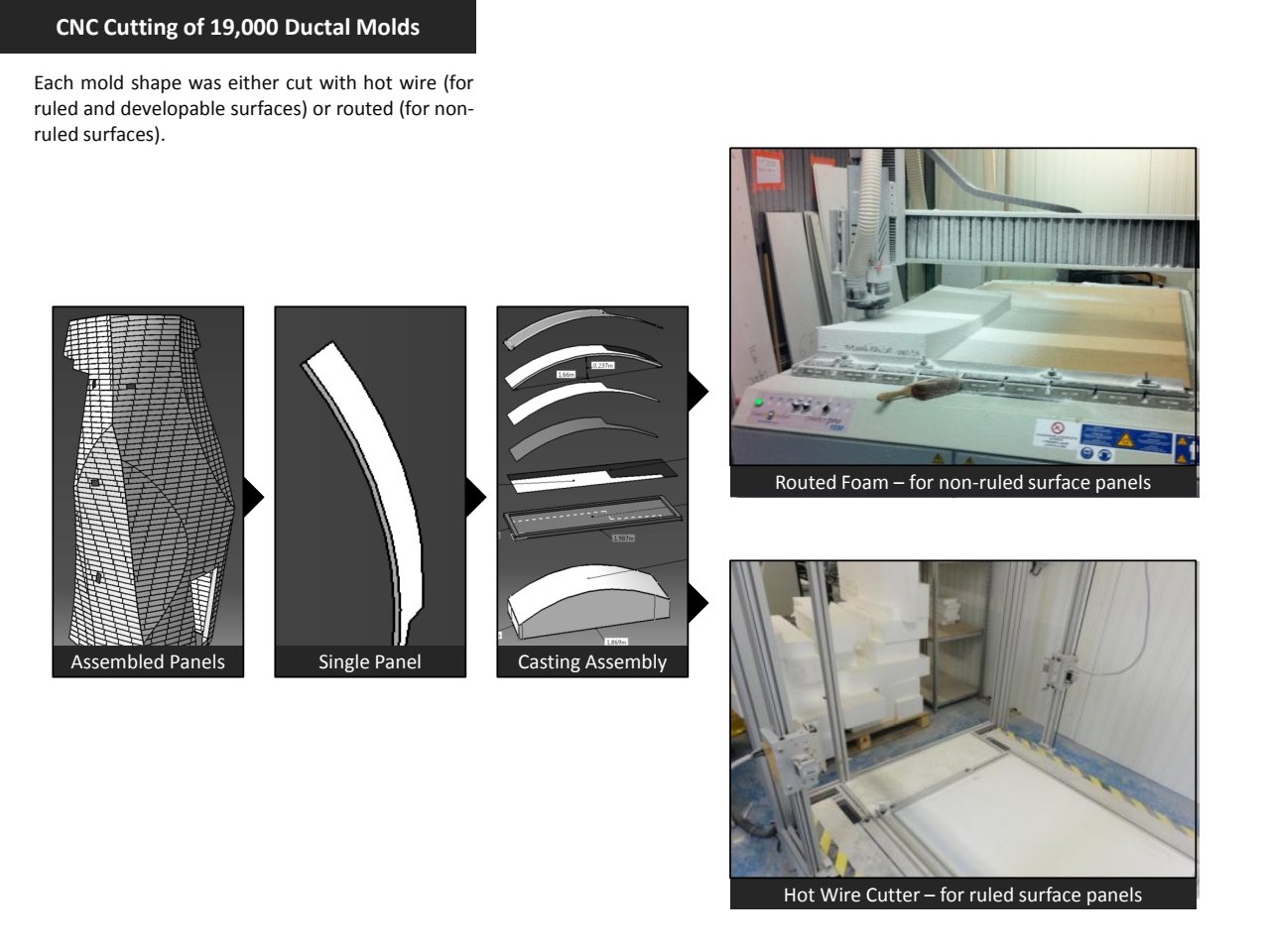The image size is (1270, 952).
Task: Click the hot wire cutter machine photo
Action: click(x=963, y=719)
